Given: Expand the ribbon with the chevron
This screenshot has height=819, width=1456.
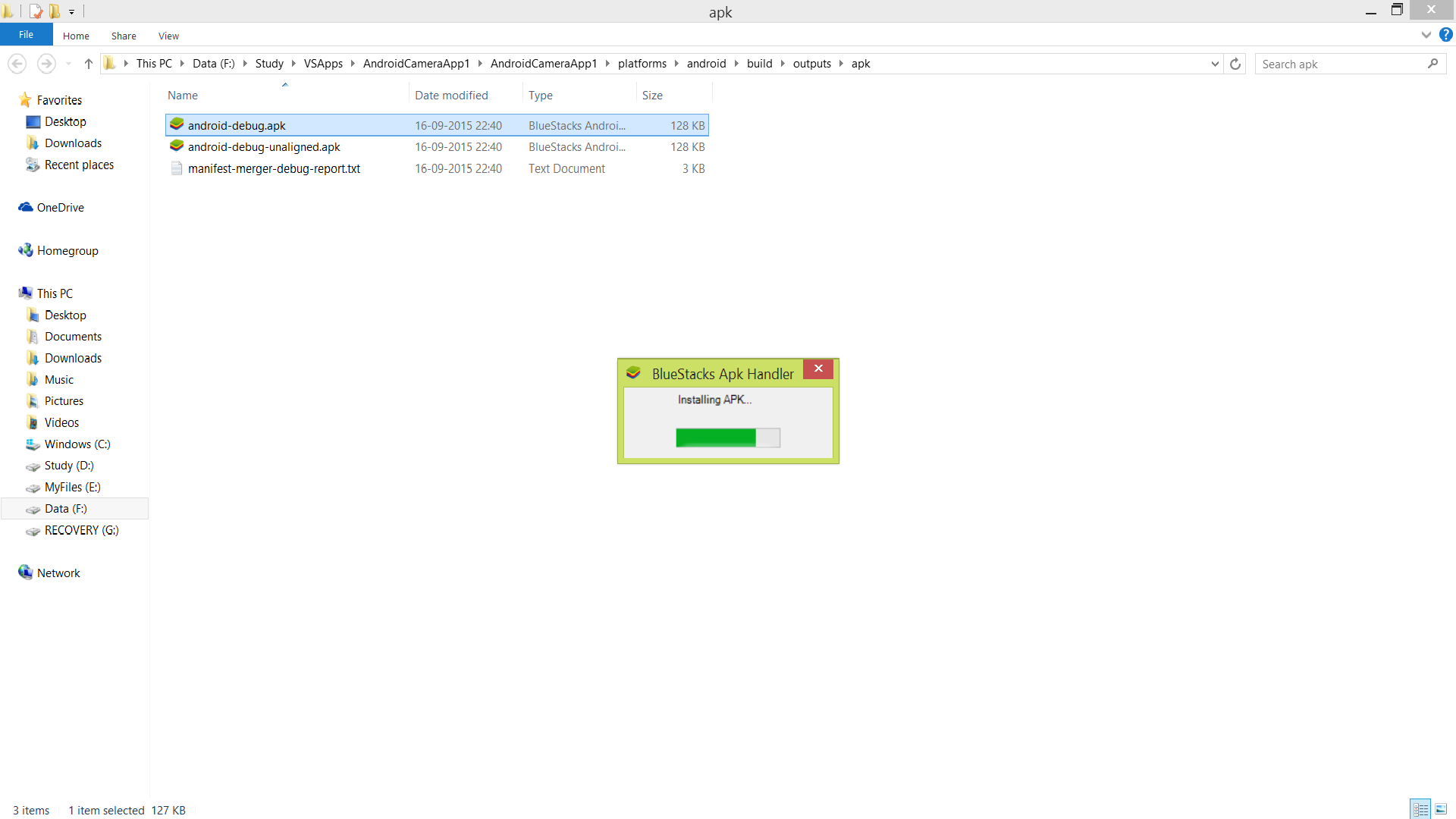Looking at the screenshot, I should pos(1426,35).
